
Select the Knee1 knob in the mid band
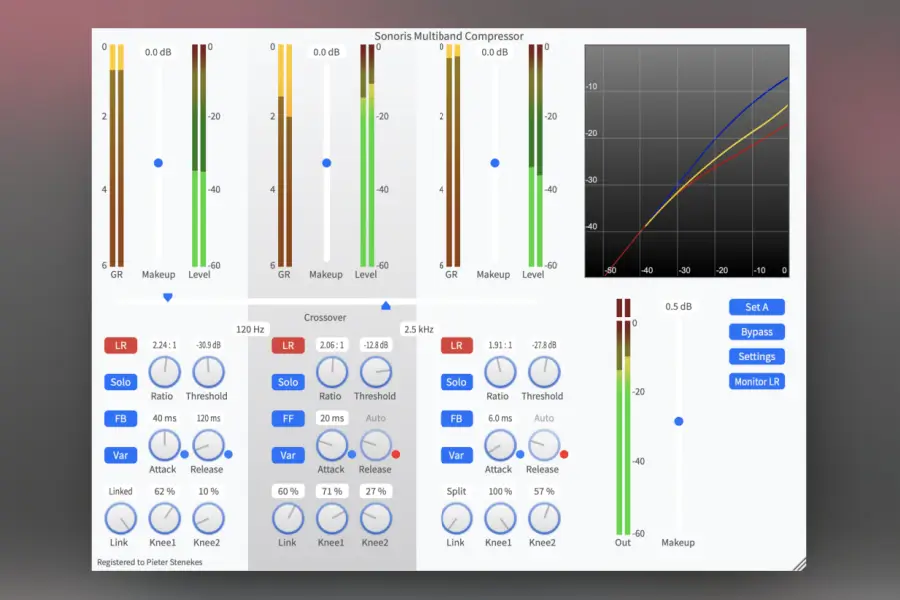[332, 521]
